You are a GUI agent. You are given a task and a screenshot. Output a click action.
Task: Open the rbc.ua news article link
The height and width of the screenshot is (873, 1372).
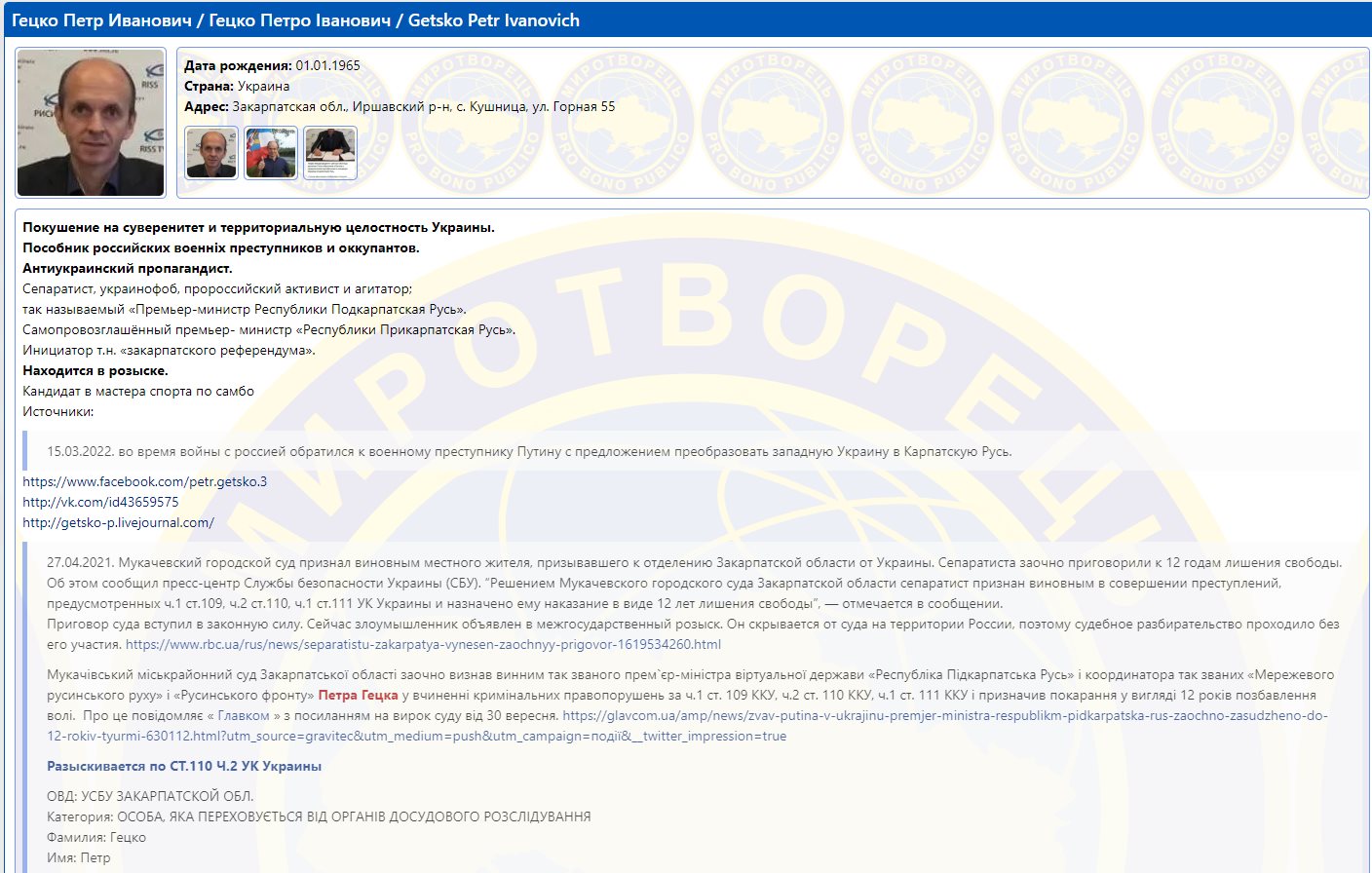pos(423,644)
